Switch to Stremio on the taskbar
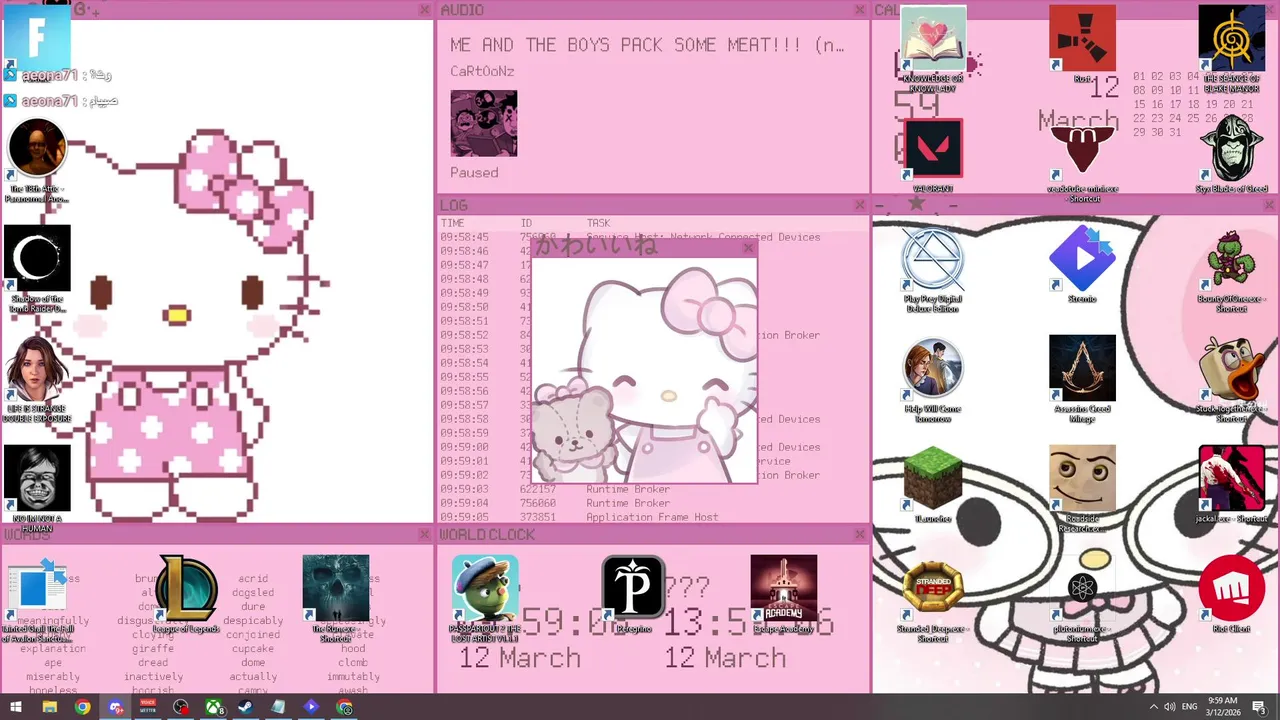 coord(312,707)
